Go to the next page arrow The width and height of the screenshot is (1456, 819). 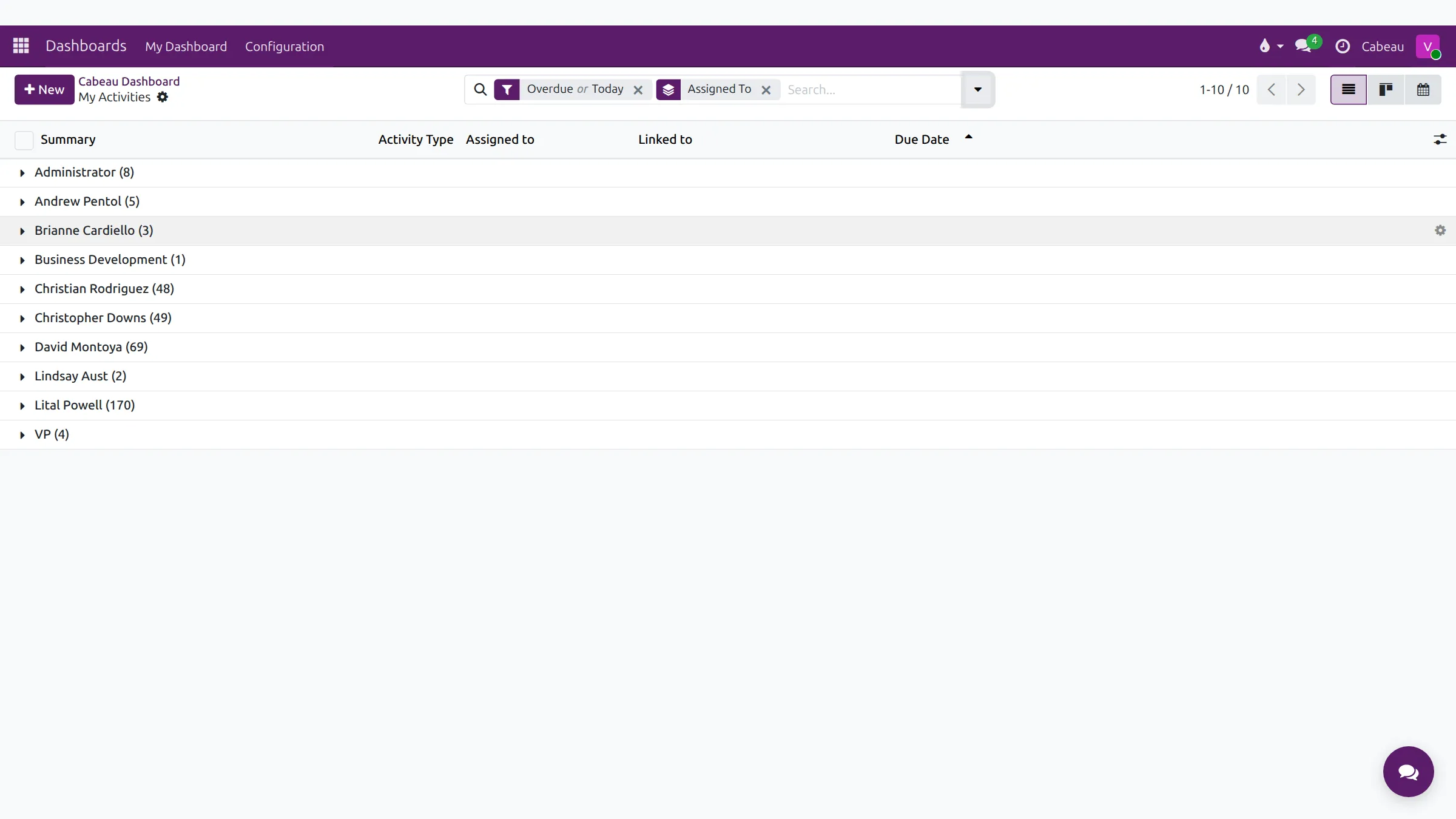[x=1301, y=90]
